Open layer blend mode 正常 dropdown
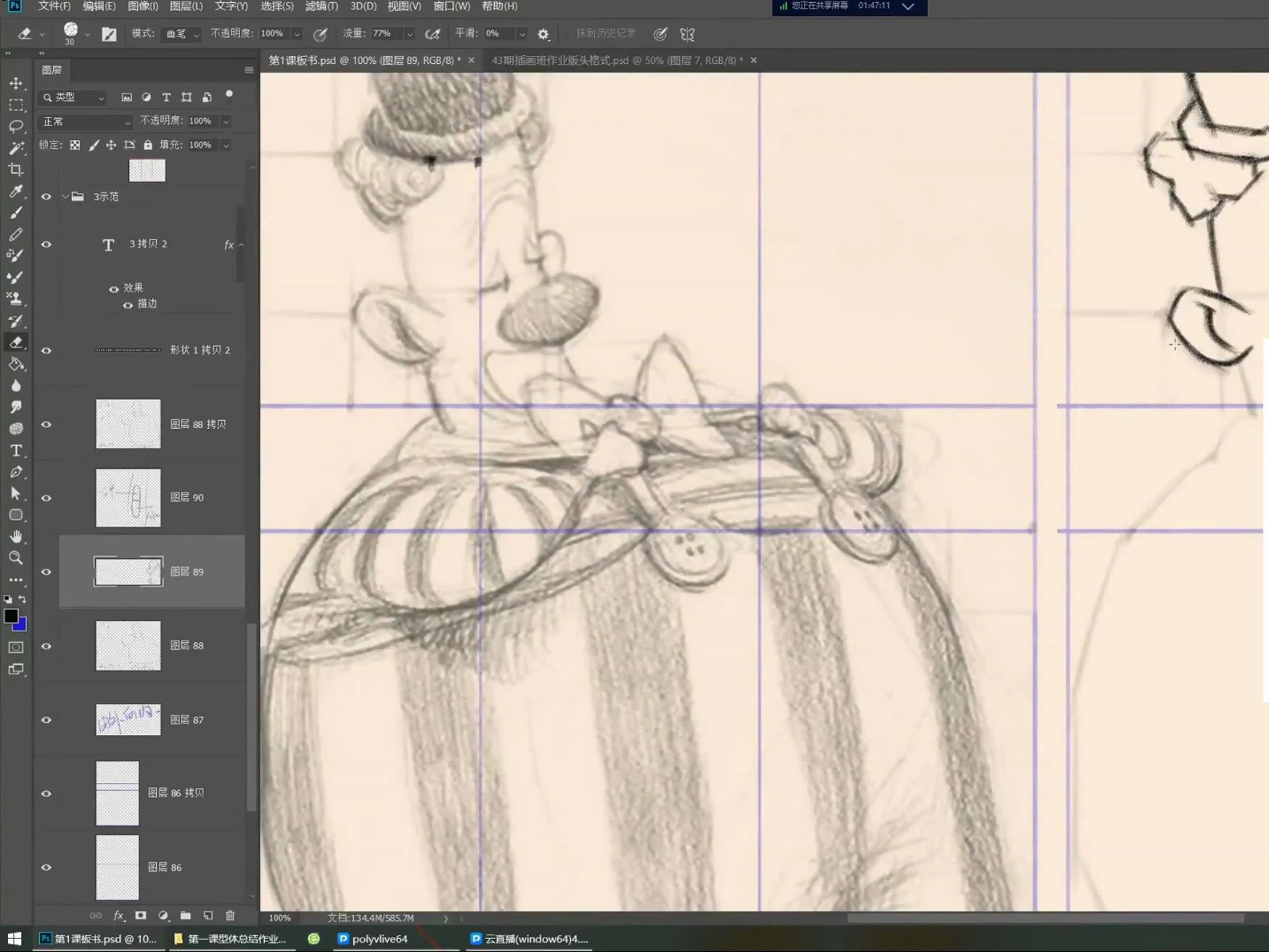The width and height of the screenshot is (1269, 952). (x=86, y=121)
